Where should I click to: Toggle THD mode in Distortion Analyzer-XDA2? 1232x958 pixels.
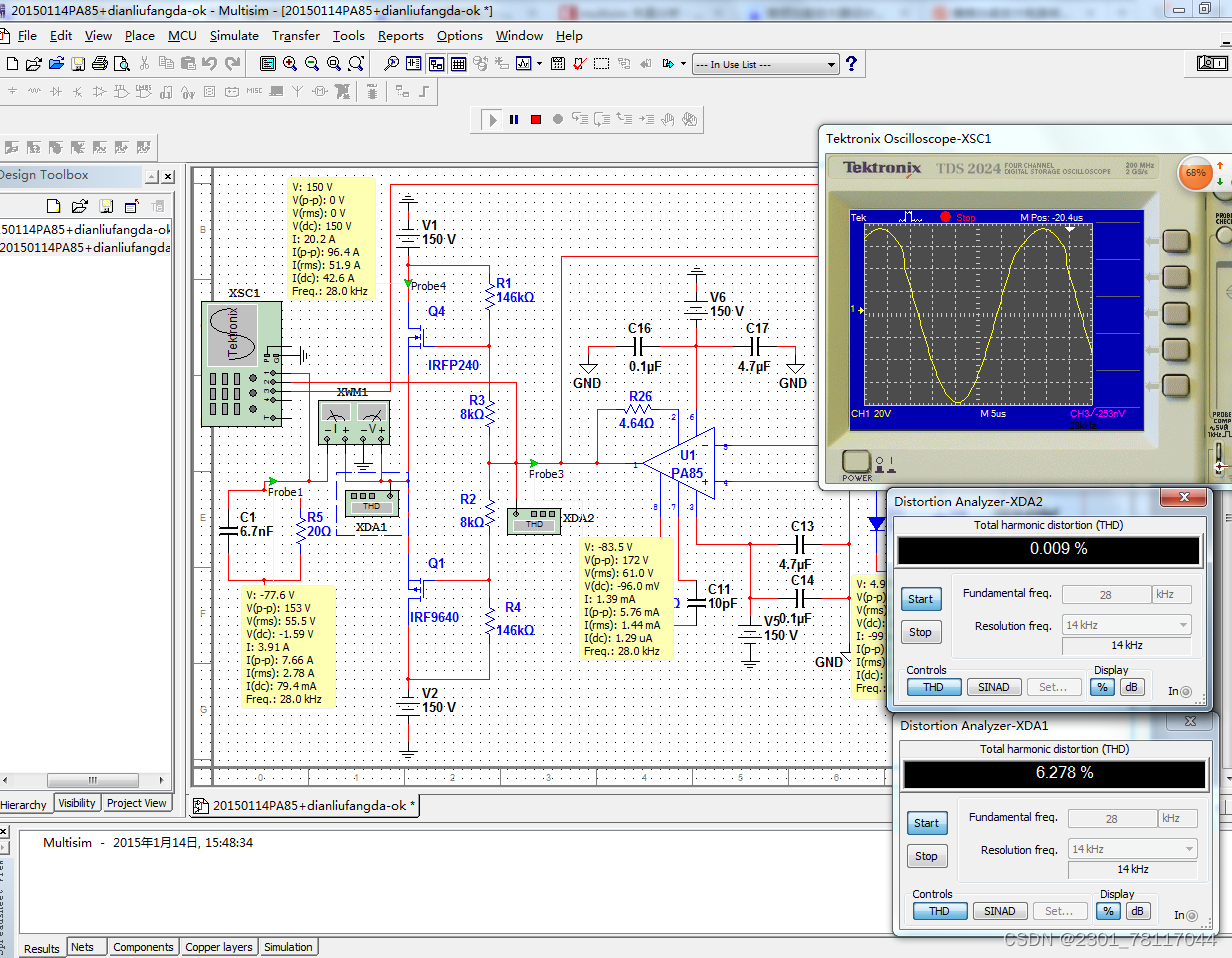pos(933,687)
